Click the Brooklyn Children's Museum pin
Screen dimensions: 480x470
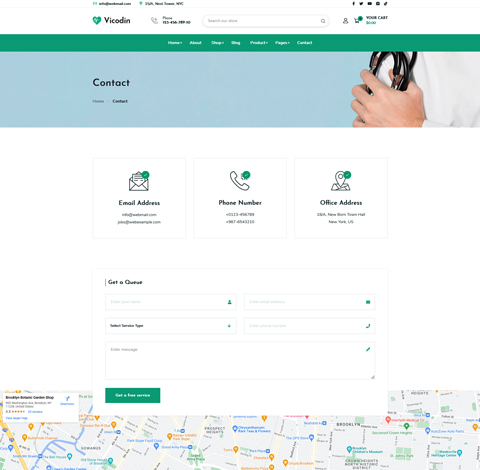click(349, 449)
